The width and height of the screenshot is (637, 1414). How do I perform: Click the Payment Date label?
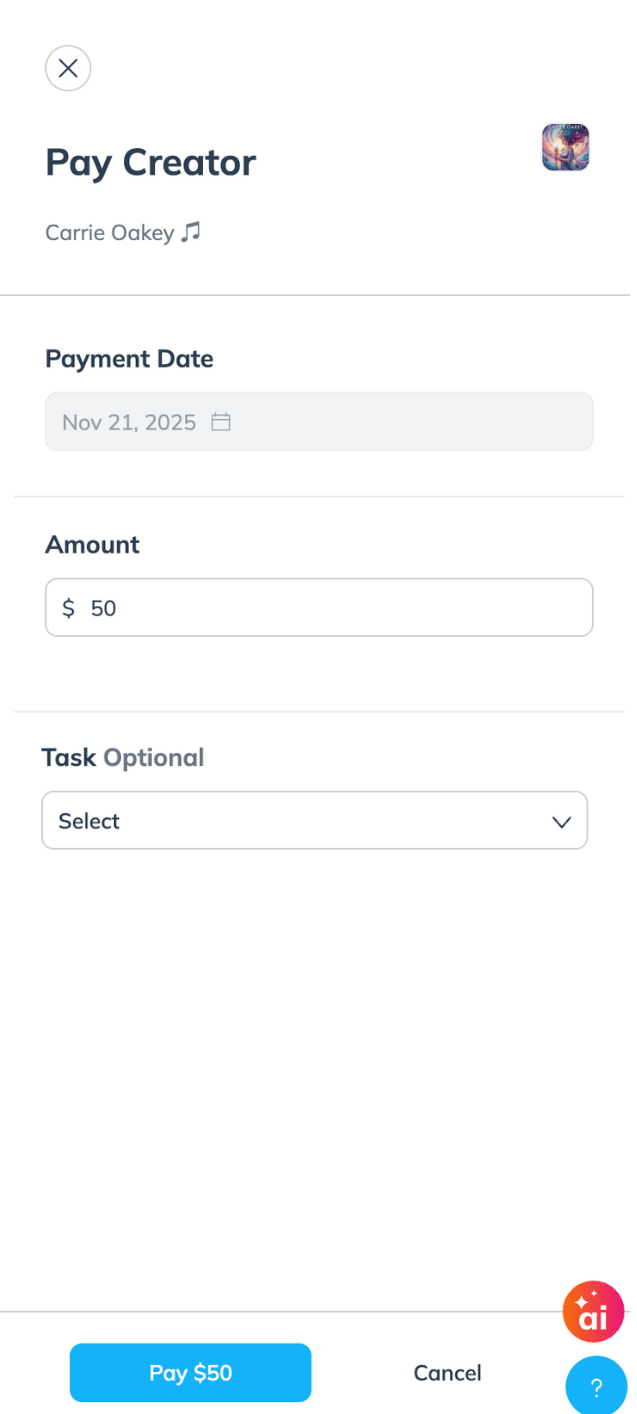click(x=129, y=359)
